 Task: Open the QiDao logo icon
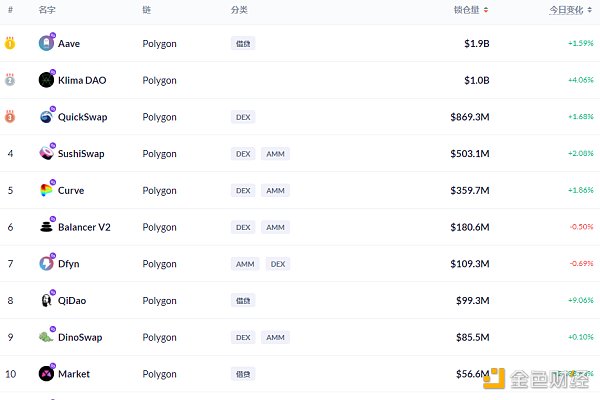[46, 300]
